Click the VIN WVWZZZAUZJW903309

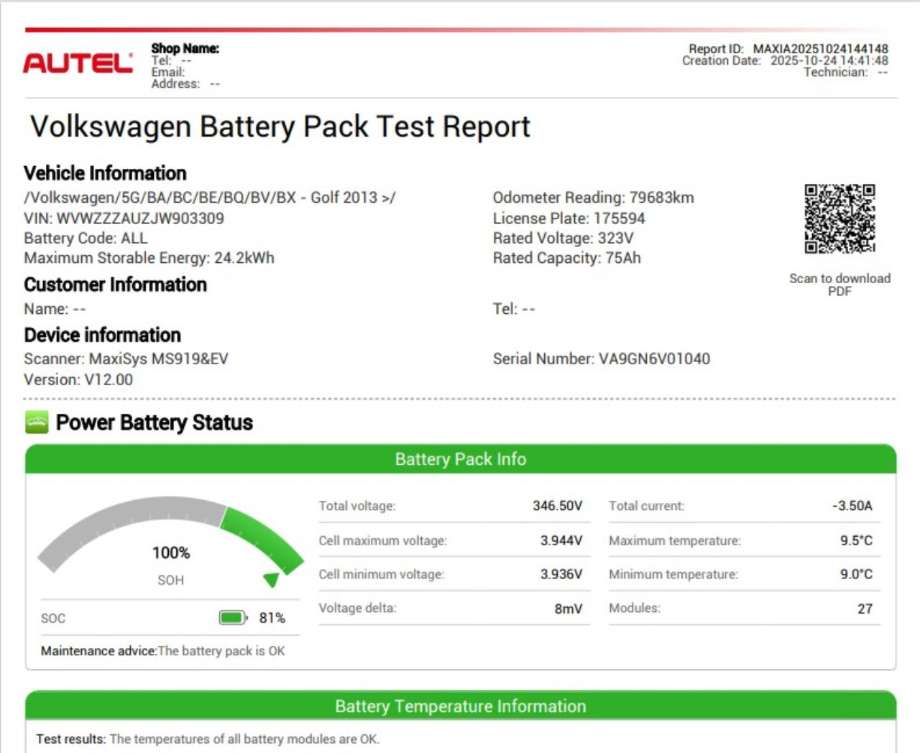124,218
